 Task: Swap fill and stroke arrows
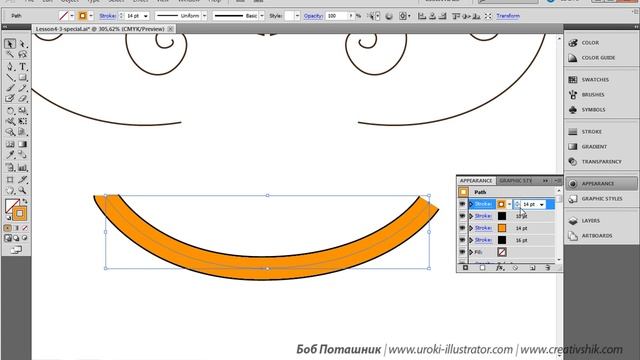coord(25,202)
